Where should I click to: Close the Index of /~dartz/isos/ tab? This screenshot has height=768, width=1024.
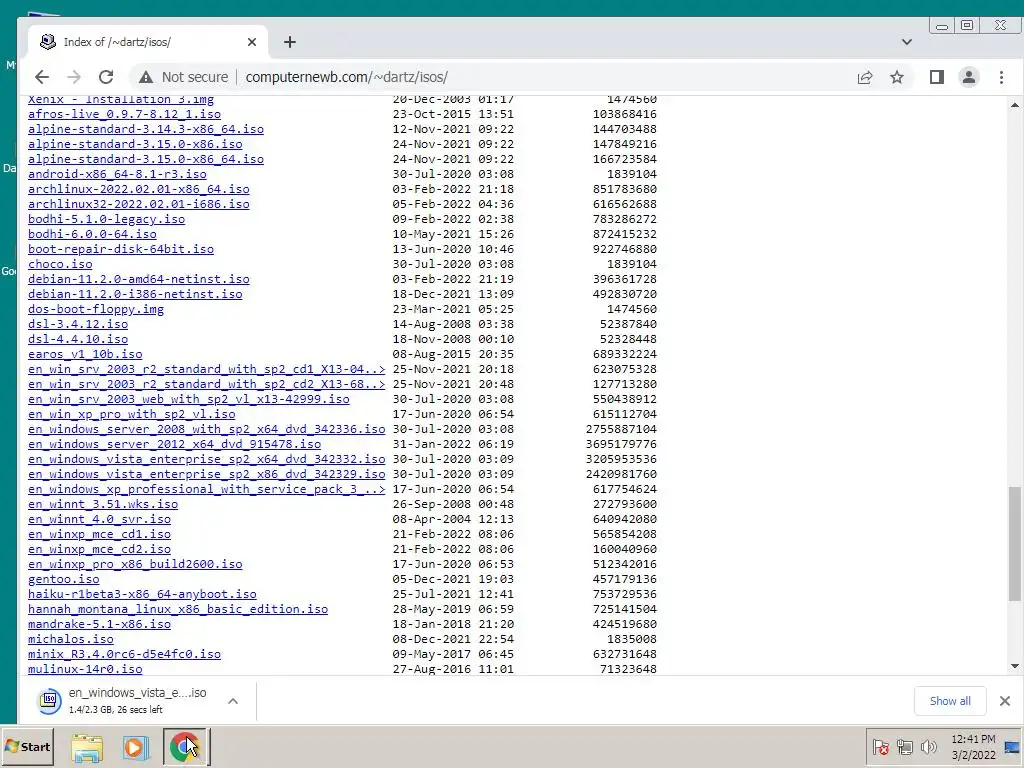(252, 42)
